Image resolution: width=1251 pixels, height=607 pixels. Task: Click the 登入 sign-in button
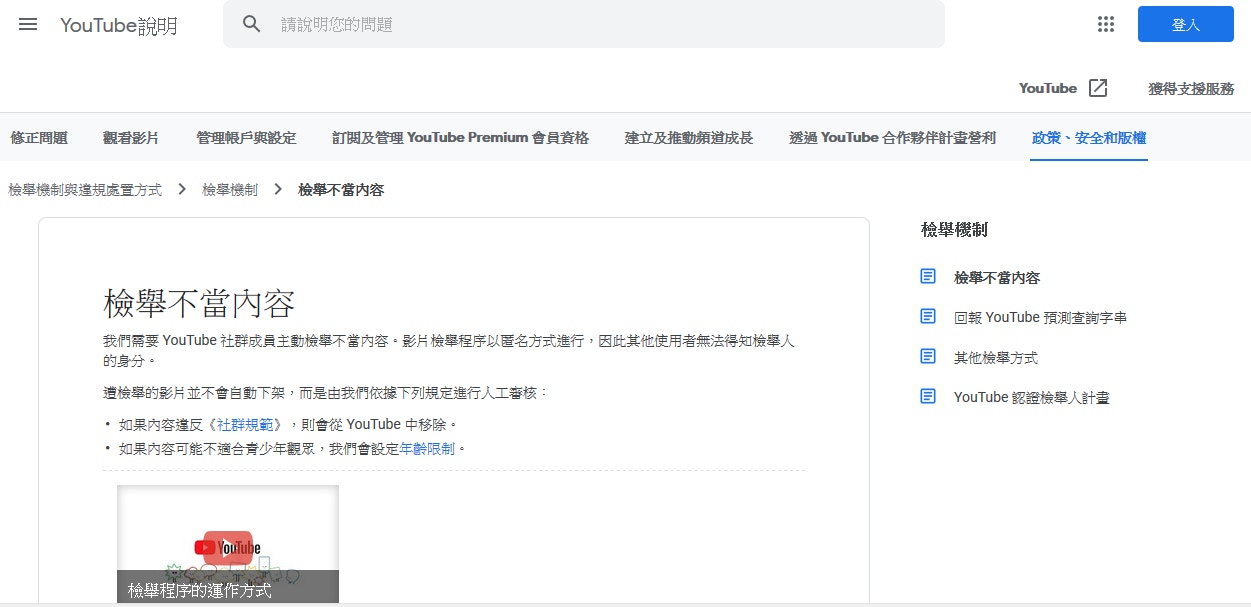click(1185, 25)
